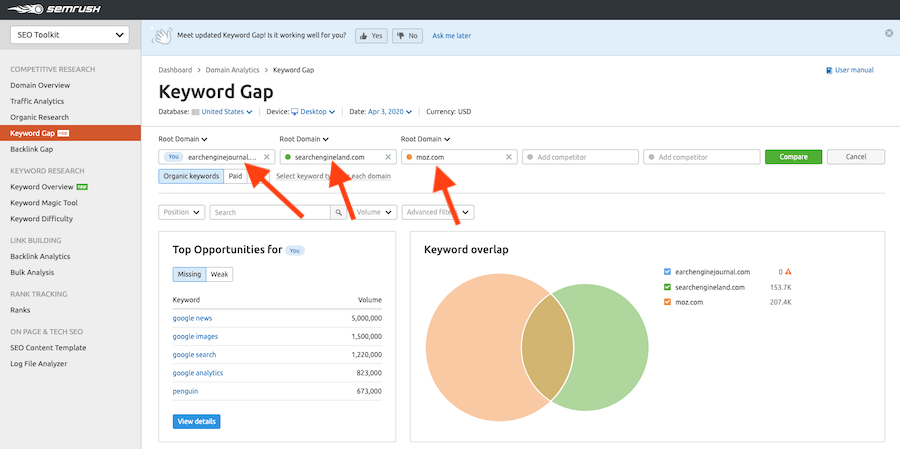Go to Domain Overview in sidebar
Screen dimensions: 900x449
[40, 86]
